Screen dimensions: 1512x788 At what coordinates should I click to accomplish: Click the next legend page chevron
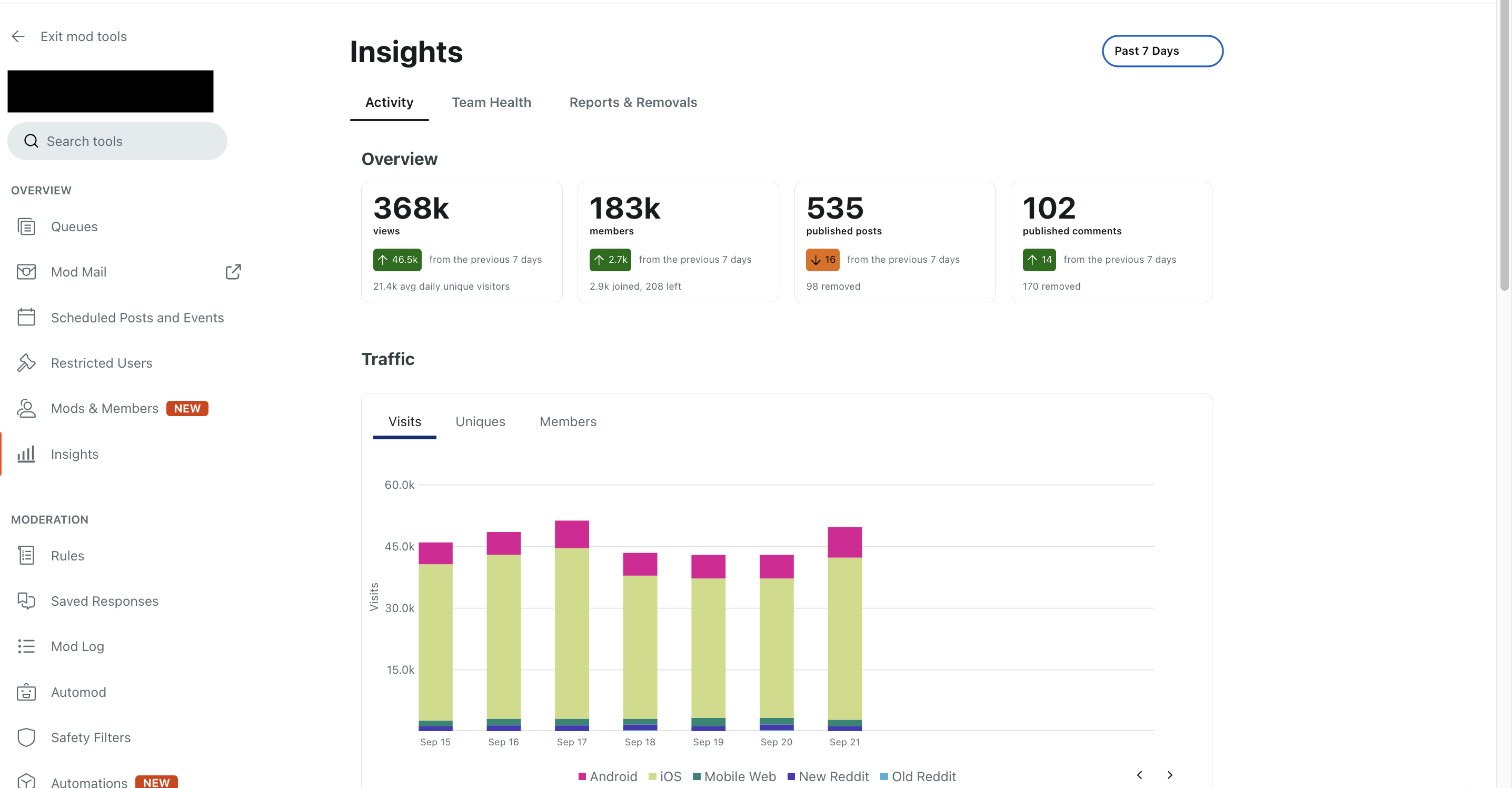(x=1169, y=775)
